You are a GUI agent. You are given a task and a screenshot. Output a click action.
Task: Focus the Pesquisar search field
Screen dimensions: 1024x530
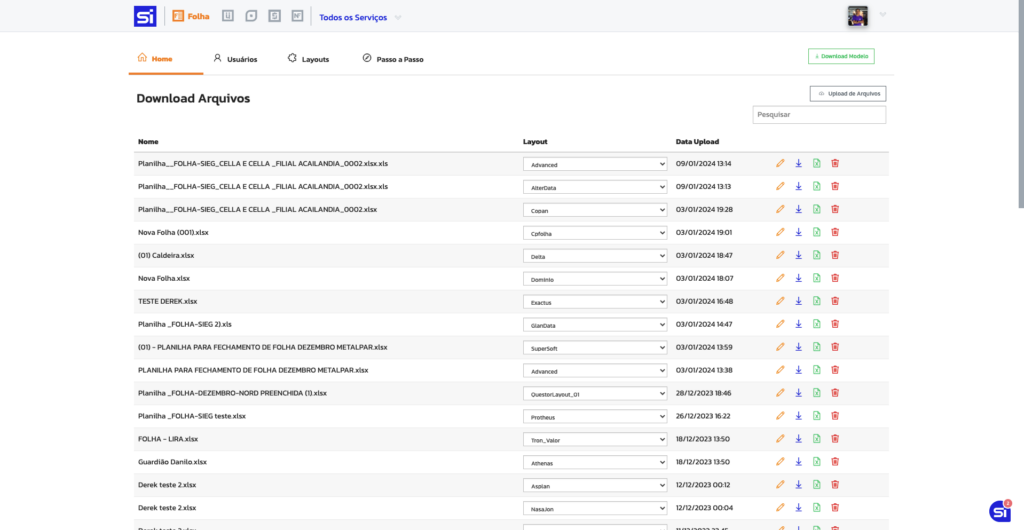(819, 115)
